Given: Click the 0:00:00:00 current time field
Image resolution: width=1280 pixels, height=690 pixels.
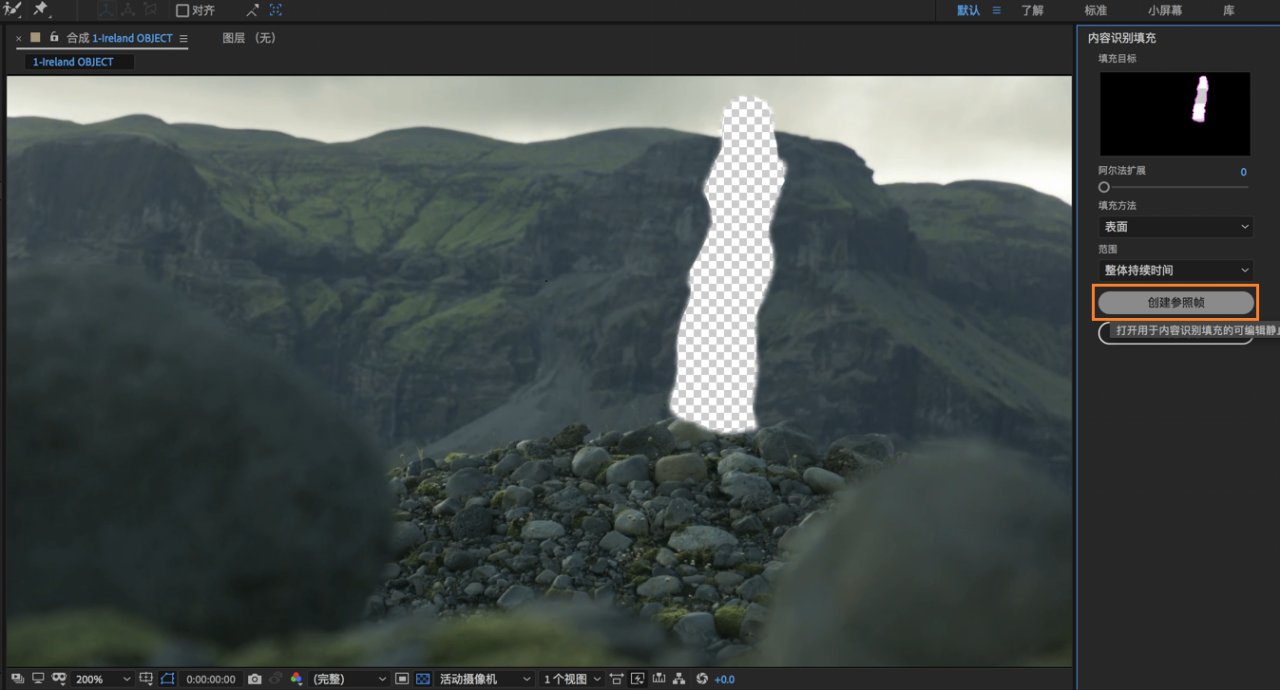Looking at the screenshot, I should coord(211,679).
